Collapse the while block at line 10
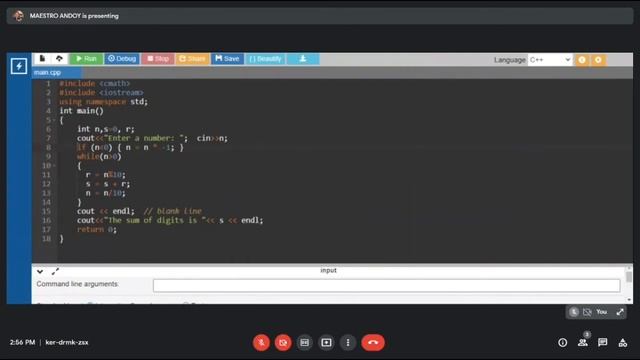This screenshot has width=640, height=360. (54, 166)
